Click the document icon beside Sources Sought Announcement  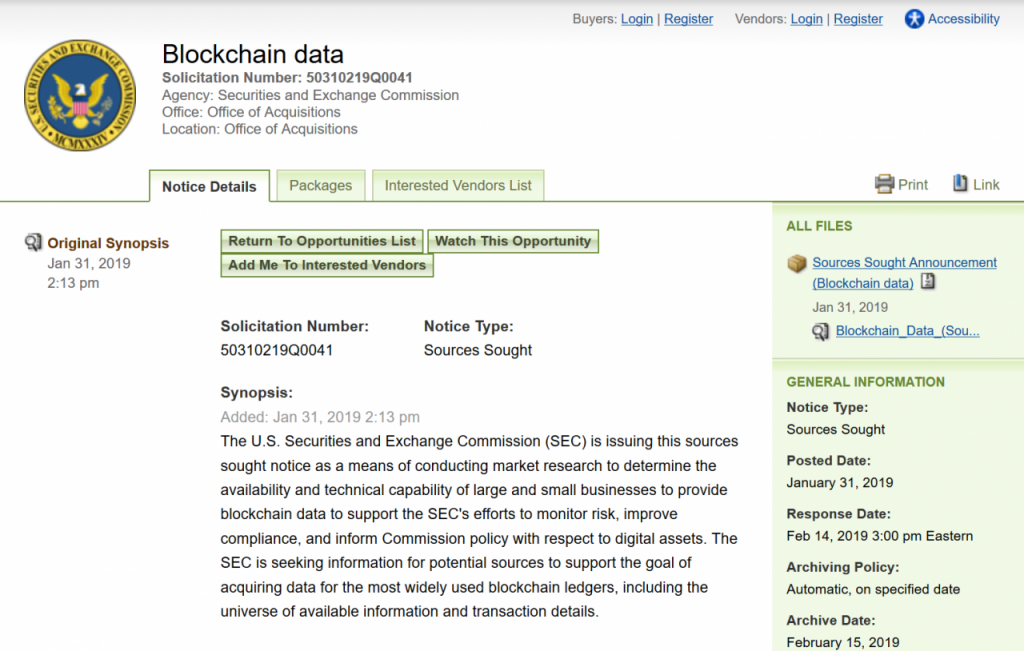928,282
